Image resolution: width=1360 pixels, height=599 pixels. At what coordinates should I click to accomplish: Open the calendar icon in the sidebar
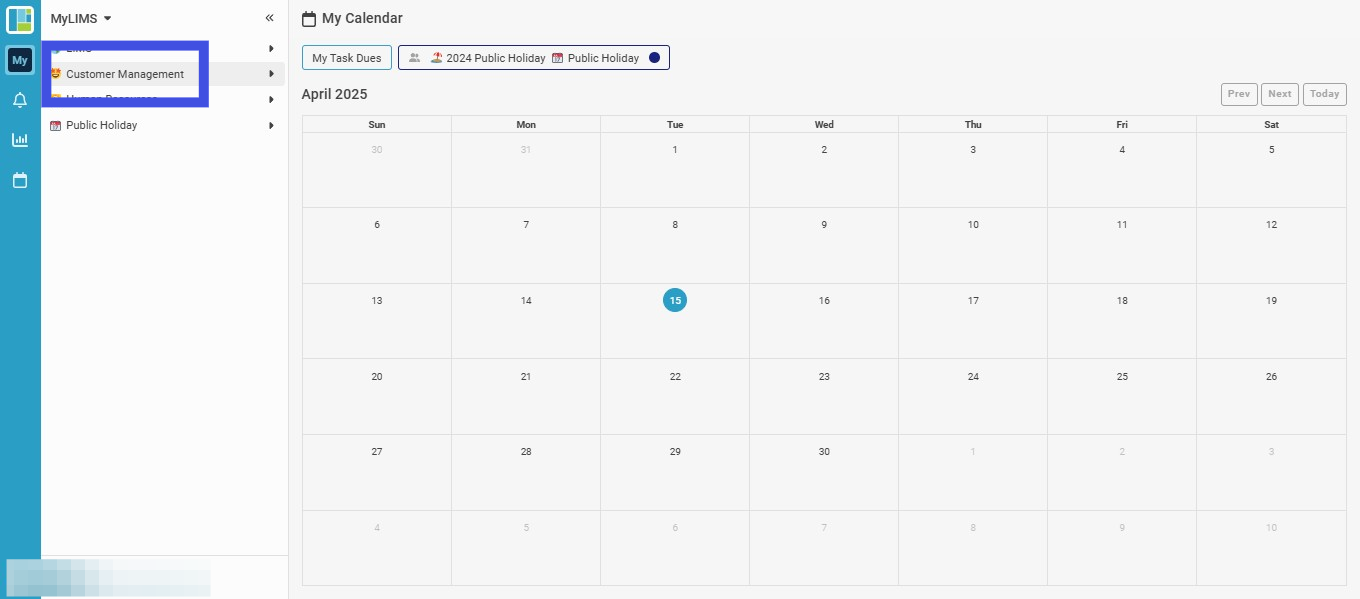coord(20,181)
